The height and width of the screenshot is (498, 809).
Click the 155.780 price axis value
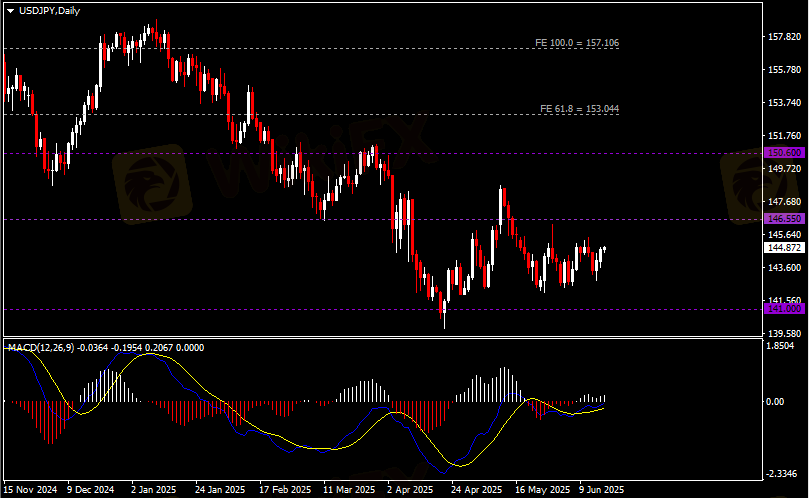(x=785, y=70)
